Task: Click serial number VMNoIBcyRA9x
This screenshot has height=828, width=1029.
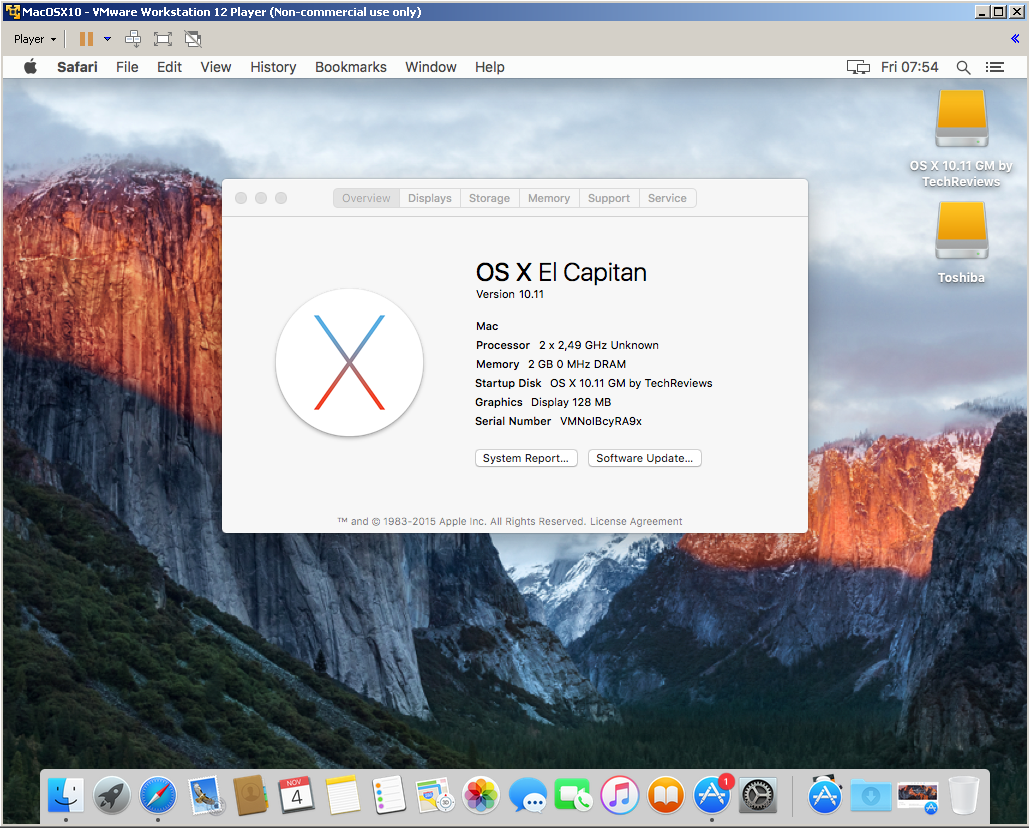Action: [600, 421]
